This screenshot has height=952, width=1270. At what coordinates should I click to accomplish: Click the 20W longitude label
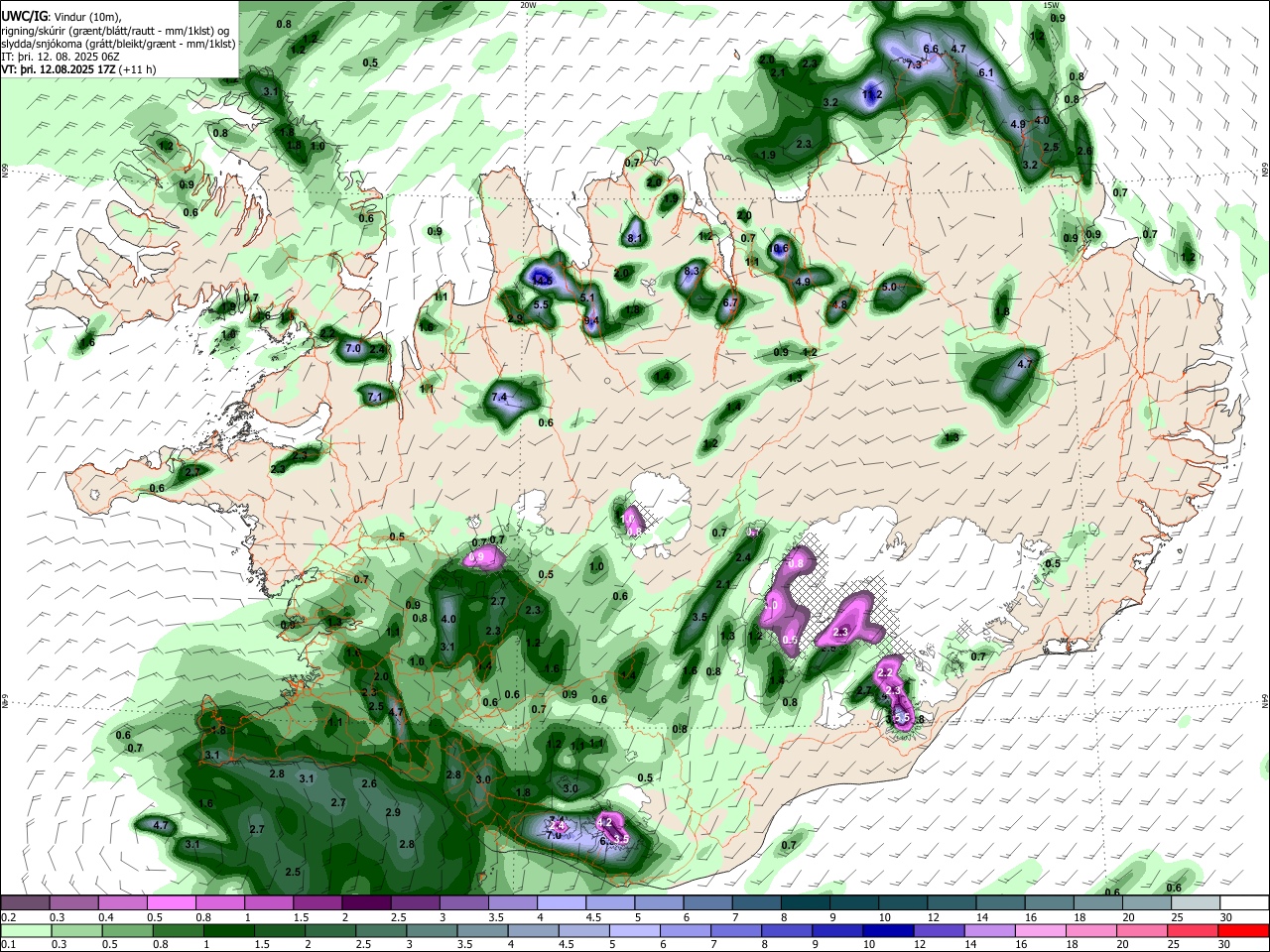click(528, 5)
